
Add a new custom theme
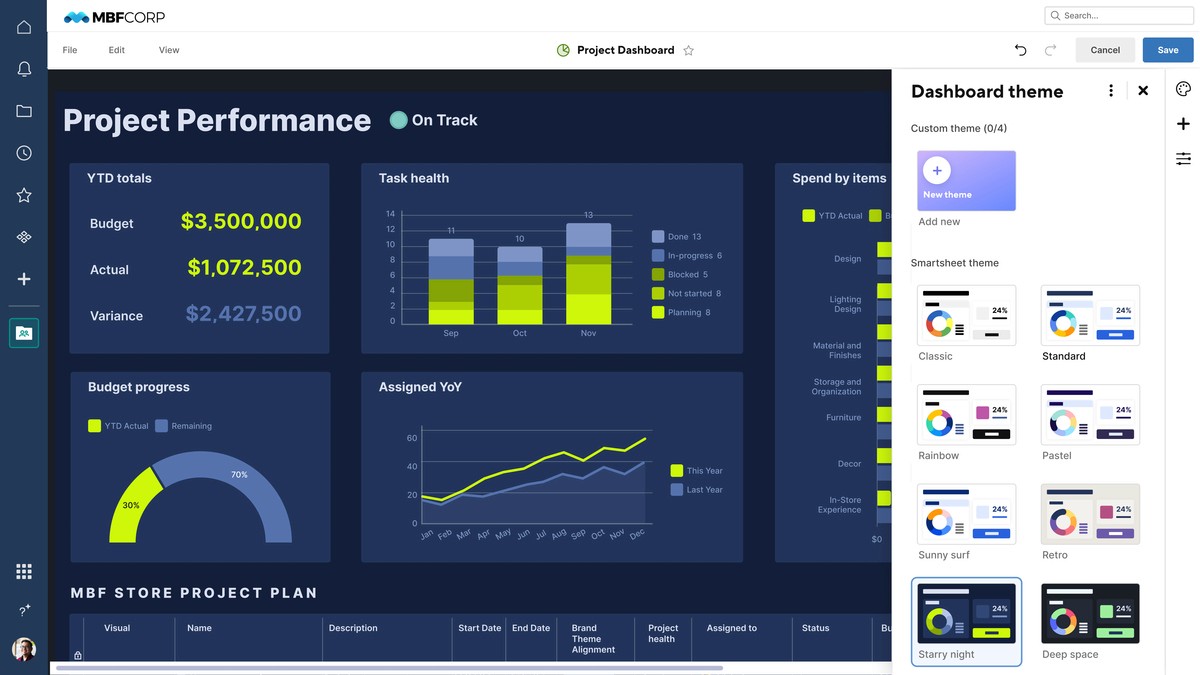point(966,181)
